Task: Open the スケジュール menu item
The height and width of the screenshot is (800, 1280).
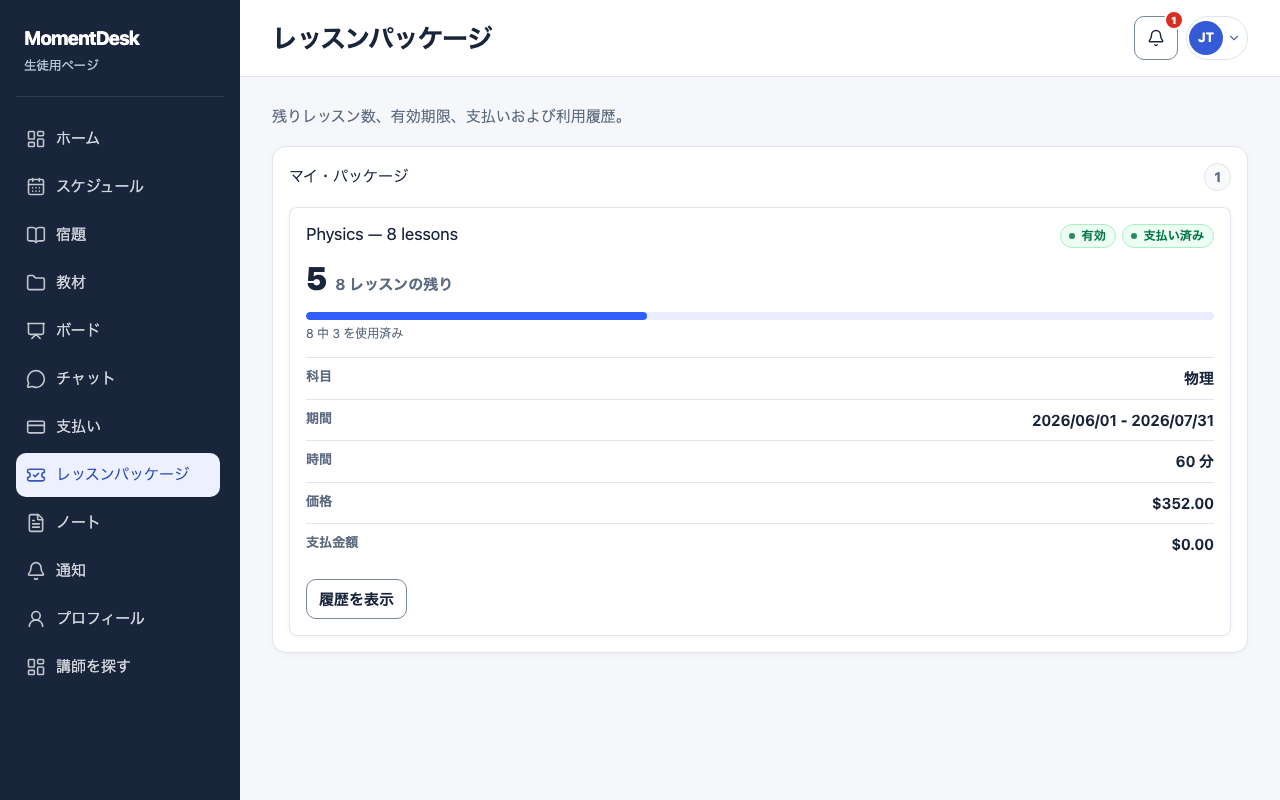Action: pyautogui.click(x=118, y=187)
